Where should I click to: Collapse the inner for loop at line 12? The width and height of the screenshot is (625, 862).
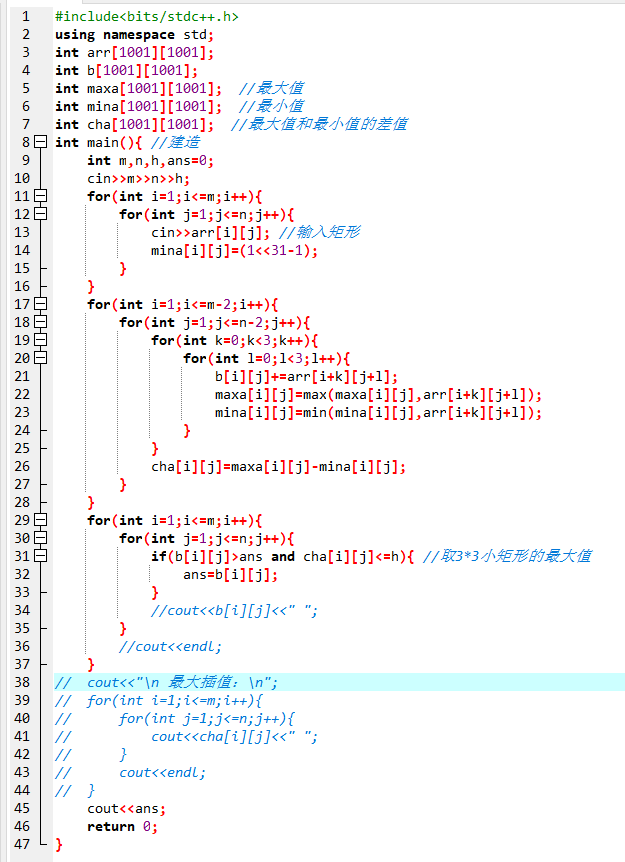click(40, 215)
